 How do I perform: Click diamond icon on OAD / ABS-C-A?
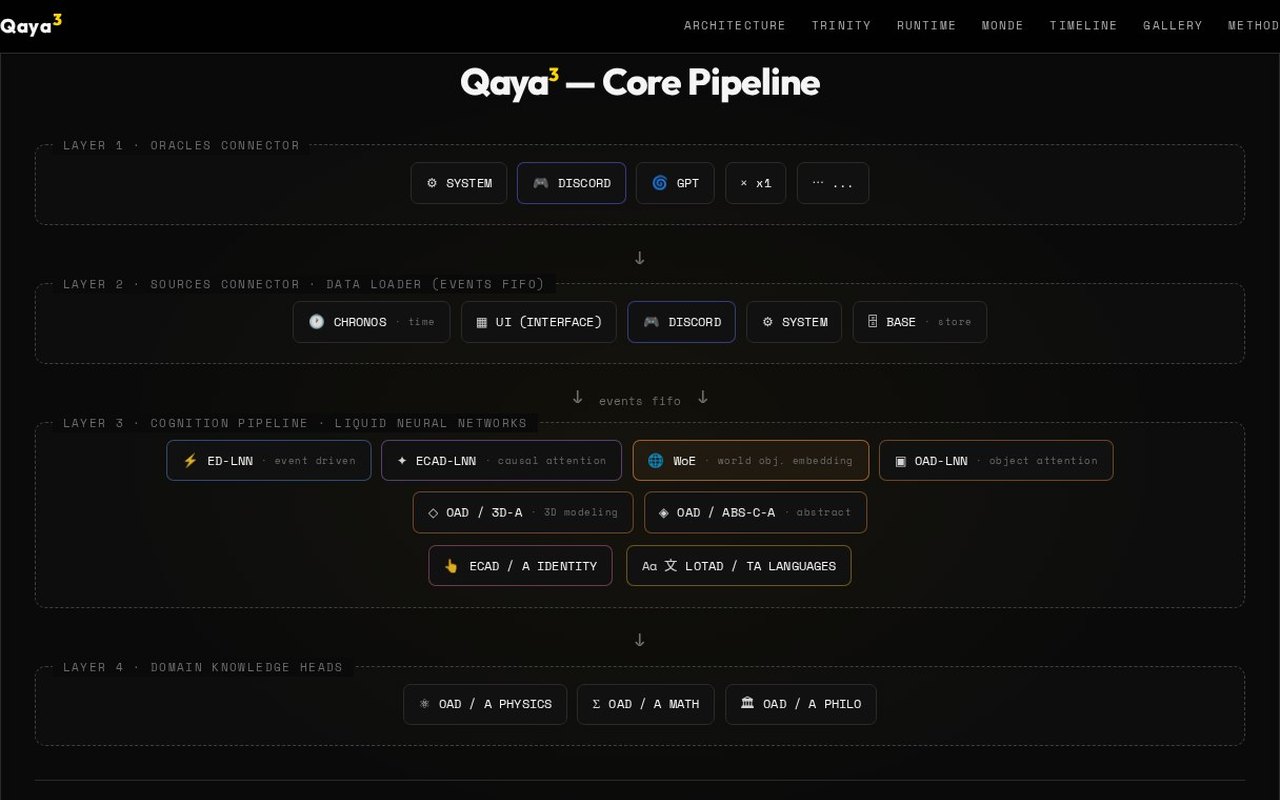[x=664, y=512]
